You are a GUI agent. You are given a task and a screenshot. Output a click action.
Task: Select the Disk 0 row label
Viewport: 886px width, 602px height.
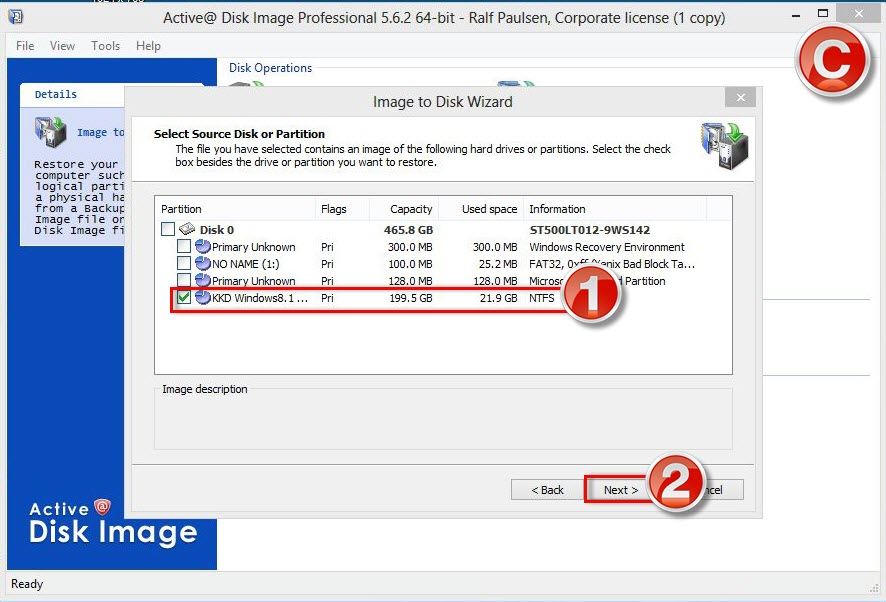[216, 229]
